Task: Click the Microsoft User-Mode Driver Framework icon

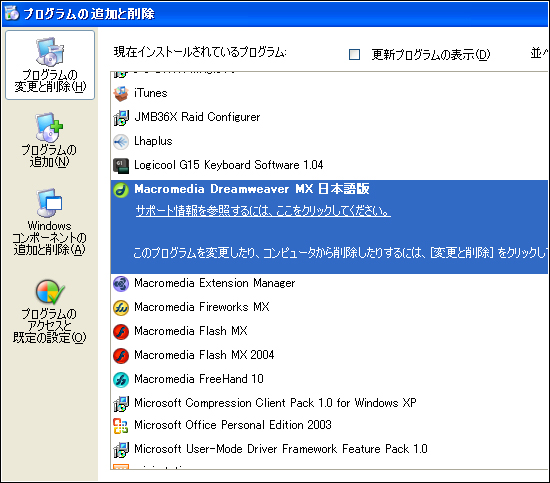Action: pos(121,449)
